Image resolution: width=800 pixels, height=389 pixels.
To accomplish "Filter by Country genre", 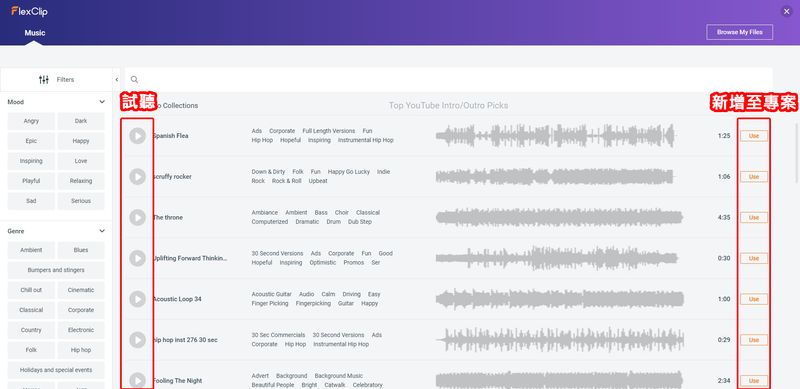I will click(31, 330).
